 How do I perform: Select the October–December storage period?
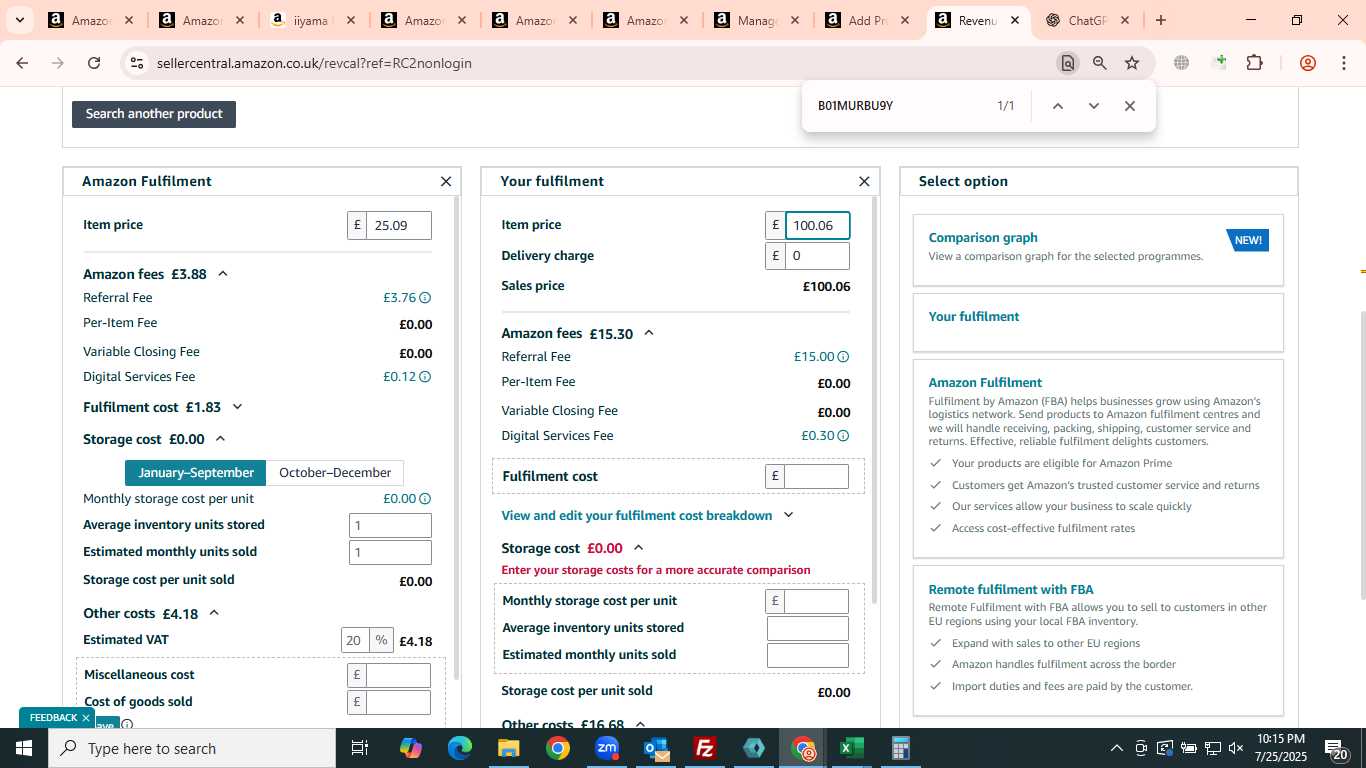point(335,473)
